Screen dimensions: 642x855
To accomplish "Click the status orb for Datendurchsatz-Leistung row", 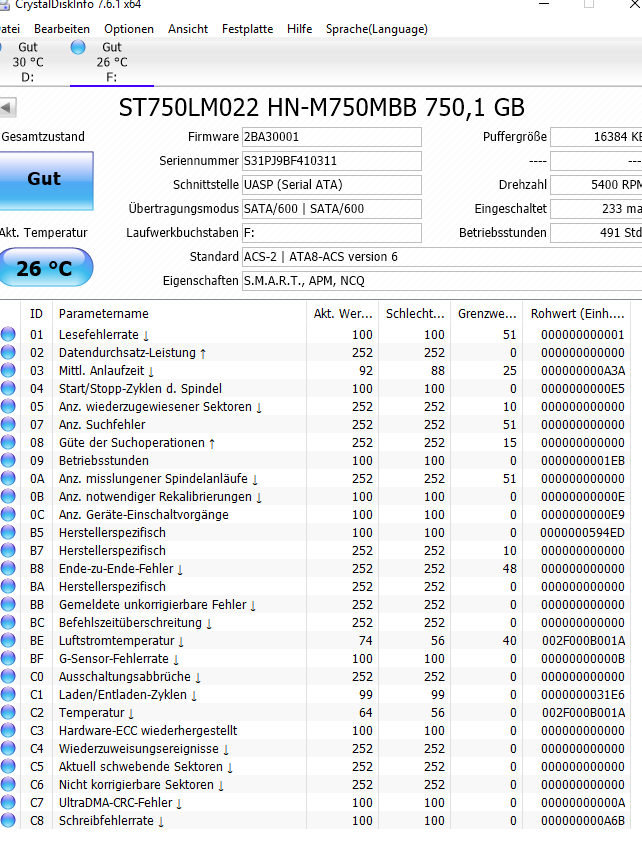I will pyautogui.click(x=8, y=352).
